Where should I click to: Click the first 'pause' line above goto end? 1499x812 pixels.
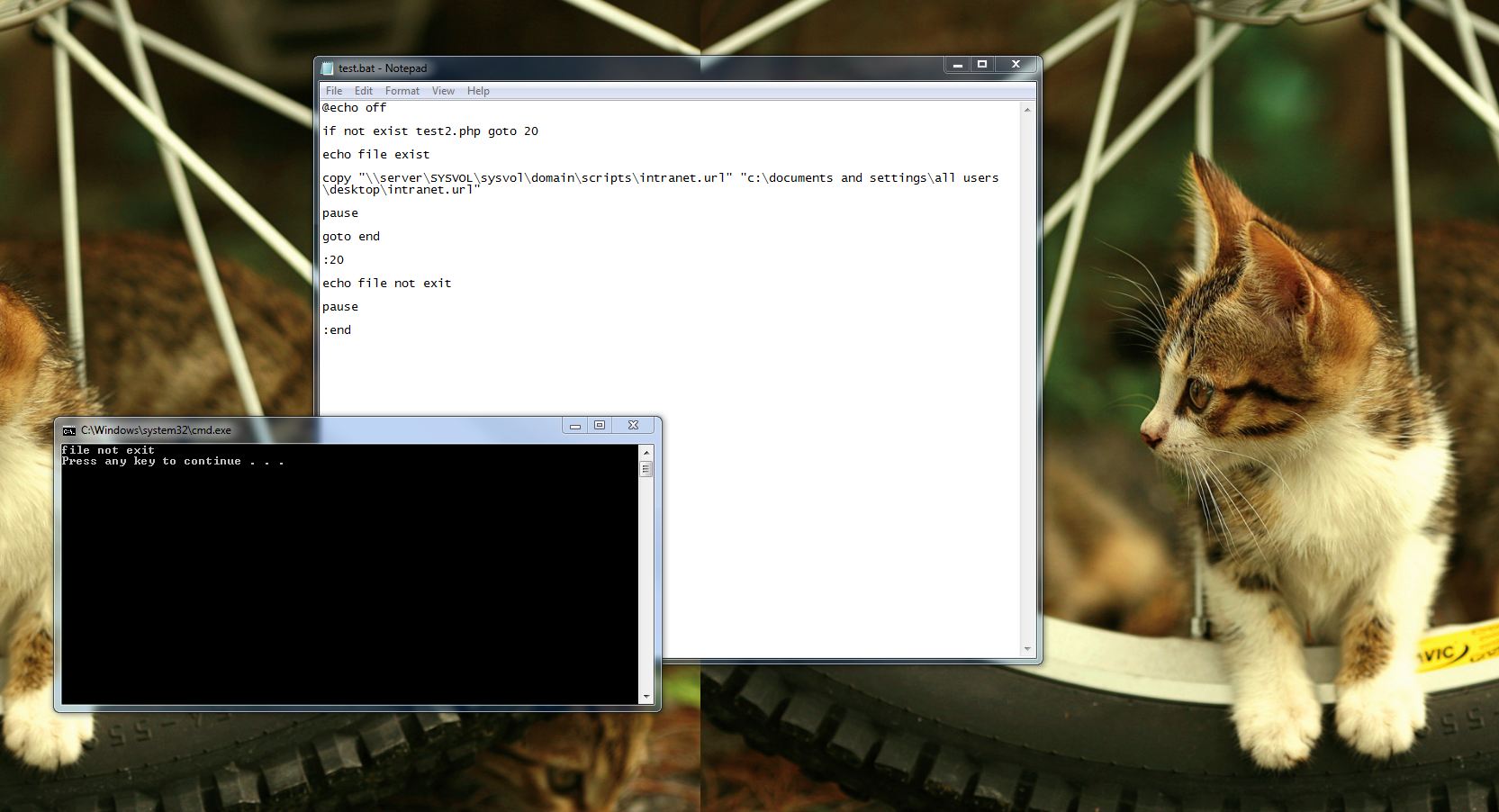340,213
